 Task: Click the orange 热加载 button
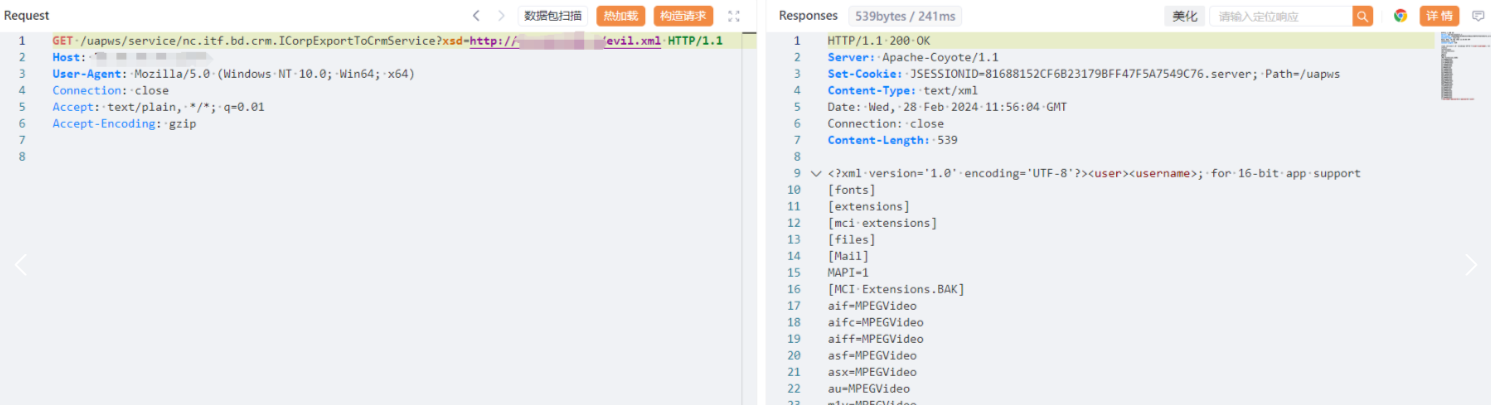tap(621, 16)
